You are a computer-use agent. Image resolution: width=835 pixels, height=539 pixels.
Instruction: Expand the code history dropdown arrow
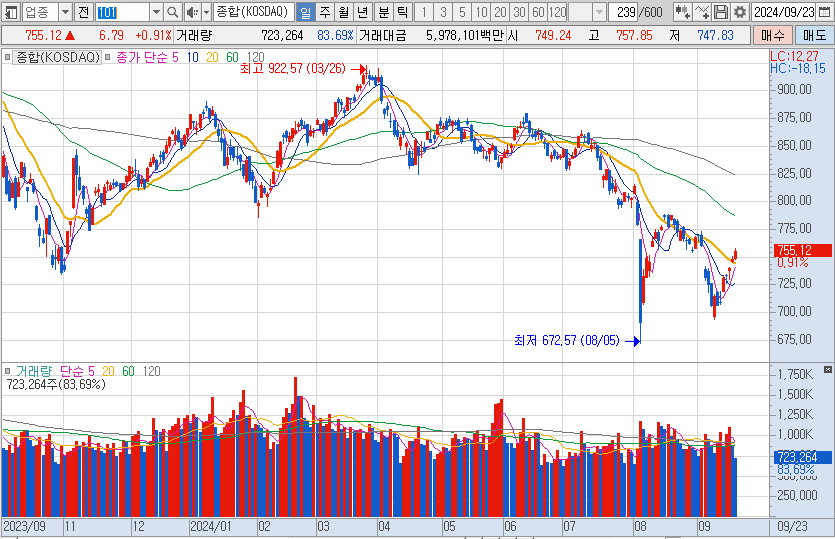[x=156, y=12]
